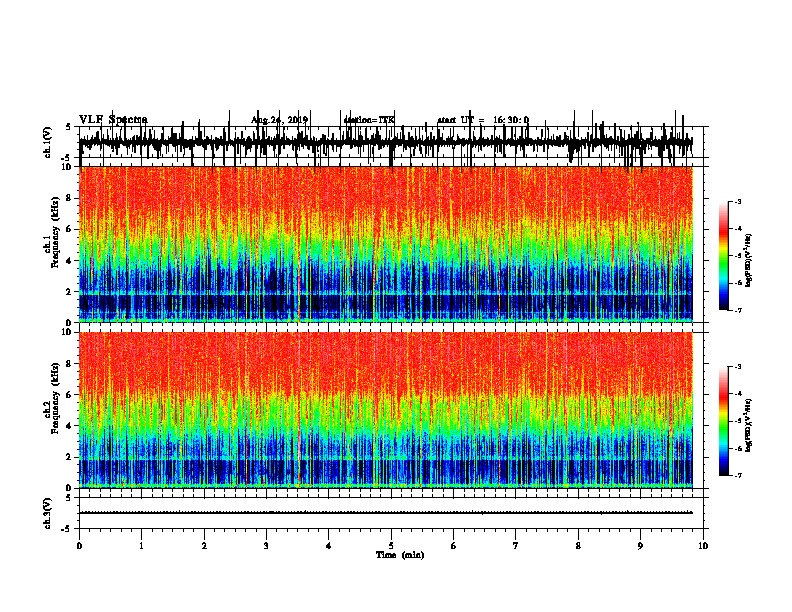Click the "VLF Spectra" title text
The image size is (792, 612).
pyautogui.click(x=113, y=120)
